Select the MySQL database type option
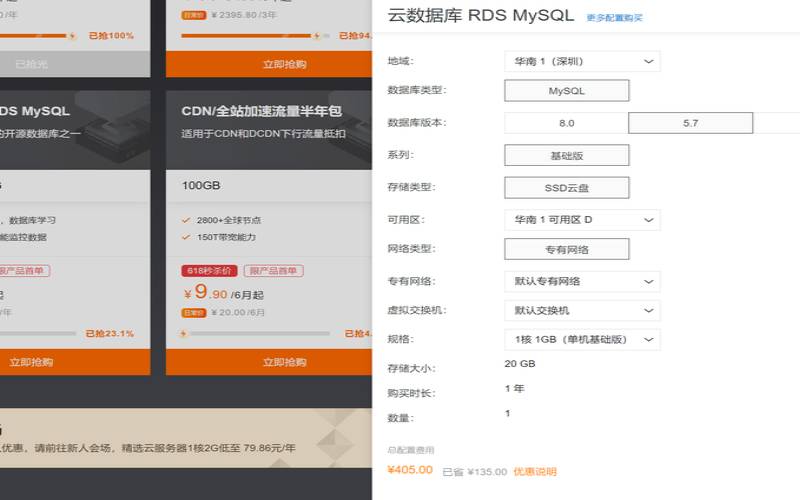The width and height of the screenshot is (800, 500). click(567, 91)
